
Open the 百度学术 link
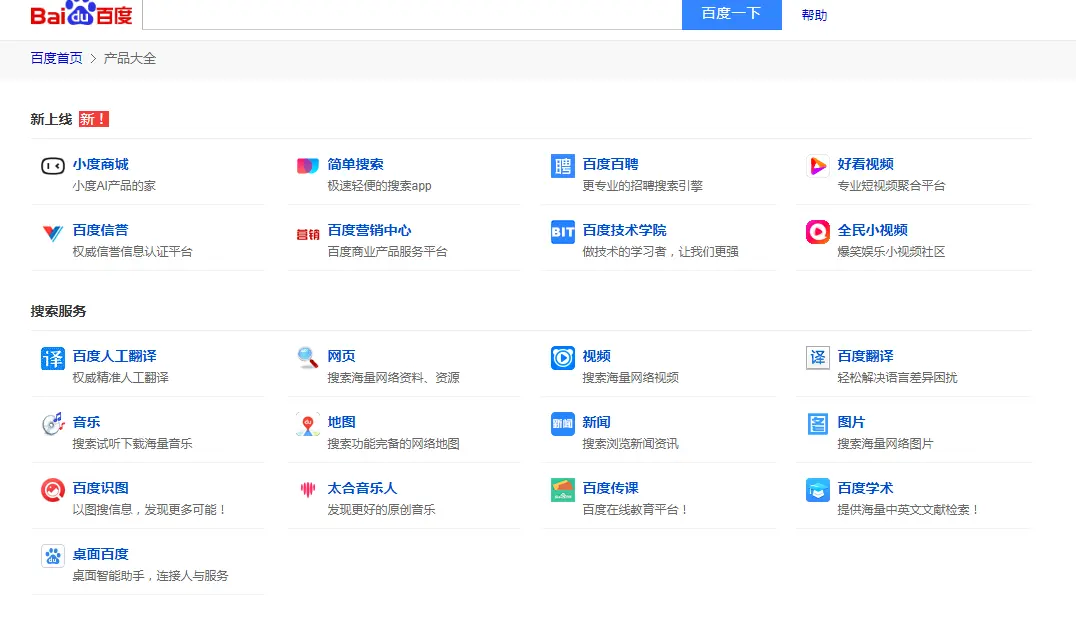click(865, 488)
